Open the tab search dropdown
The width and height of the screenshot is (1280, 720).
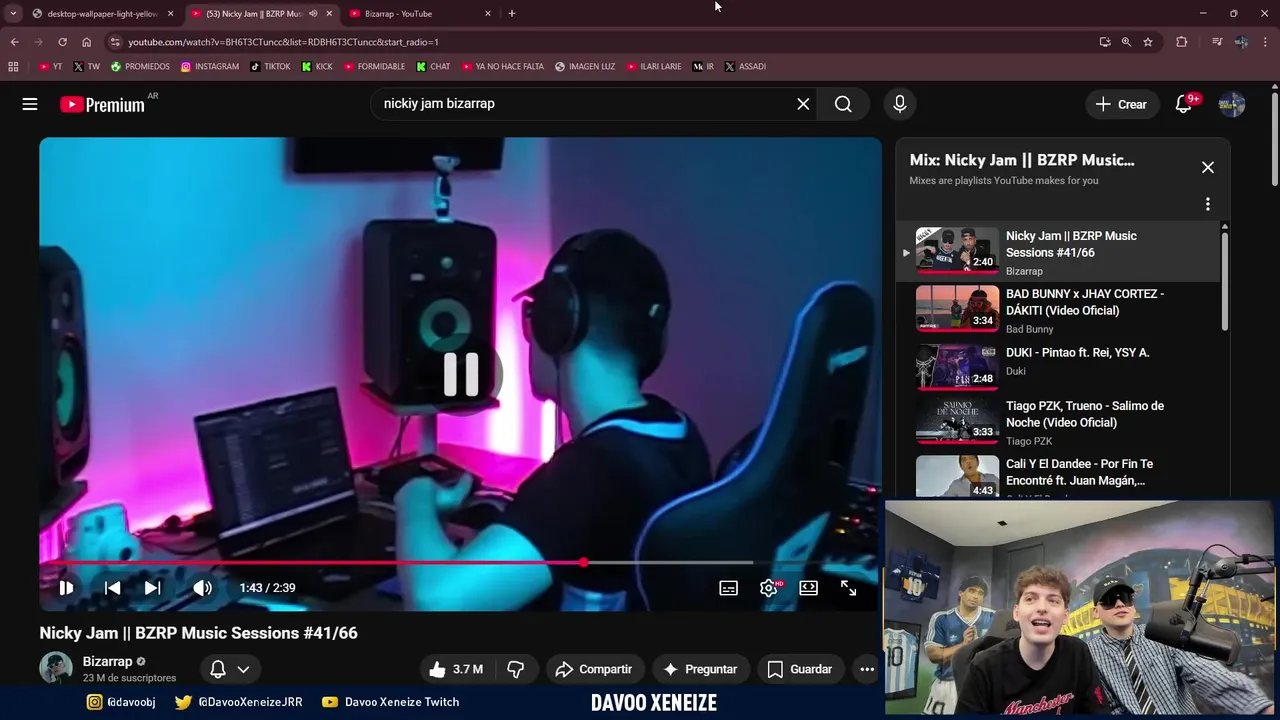tap(13, 14)
